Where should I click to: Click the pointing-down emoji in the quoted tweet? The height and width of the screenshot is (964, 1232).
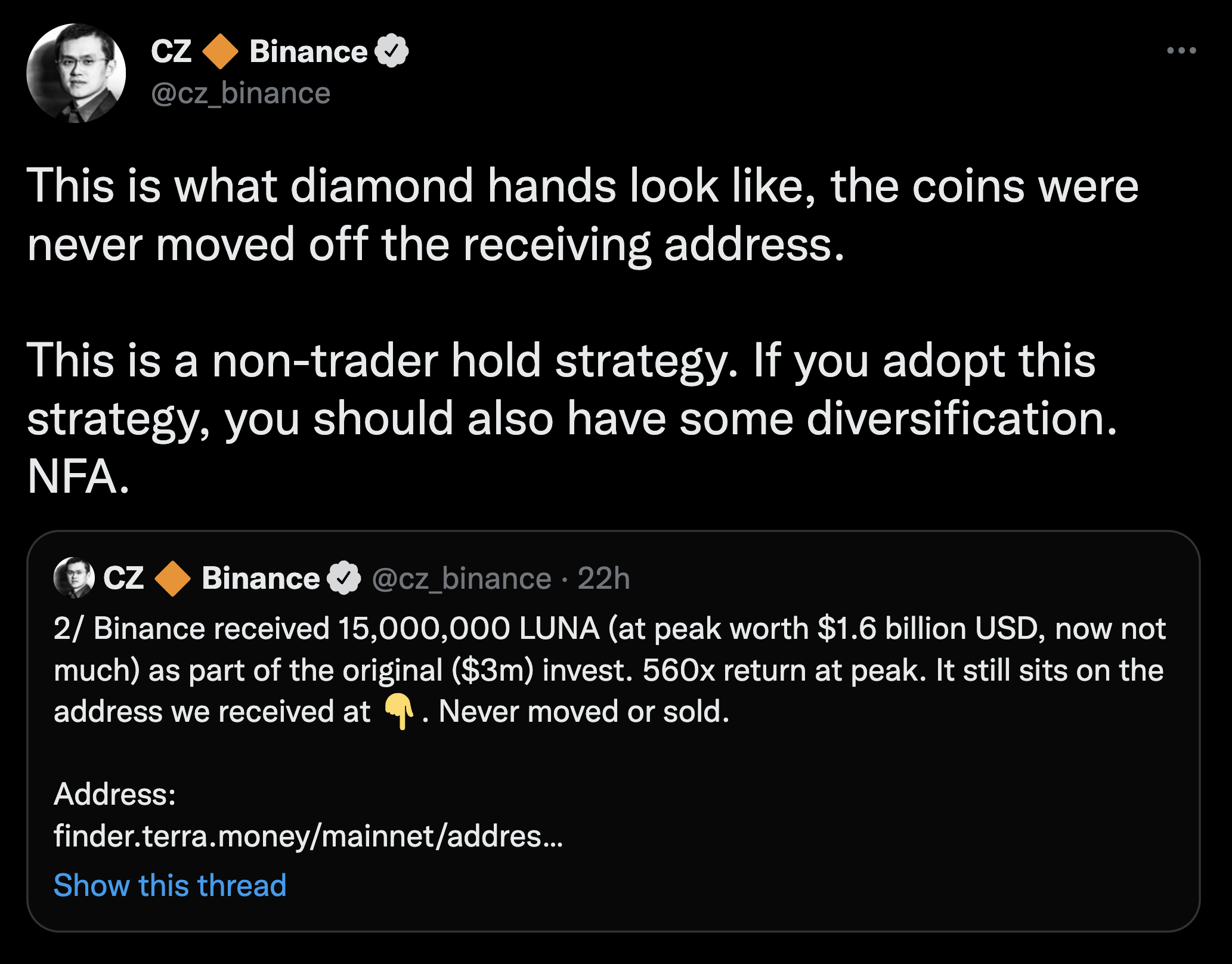tap(398, 709)
